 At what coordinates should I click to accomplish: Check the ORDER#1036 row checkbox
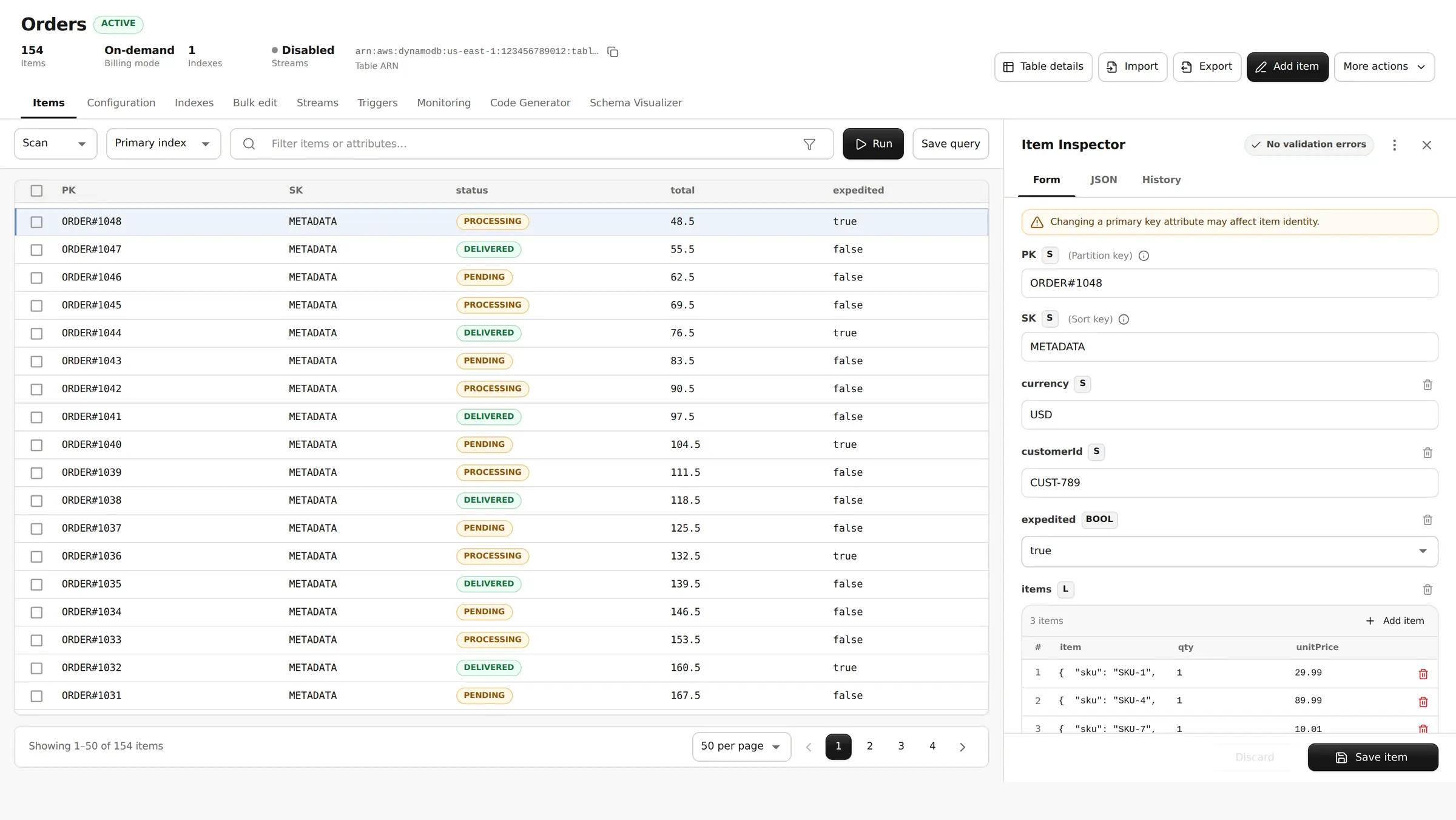36,557
